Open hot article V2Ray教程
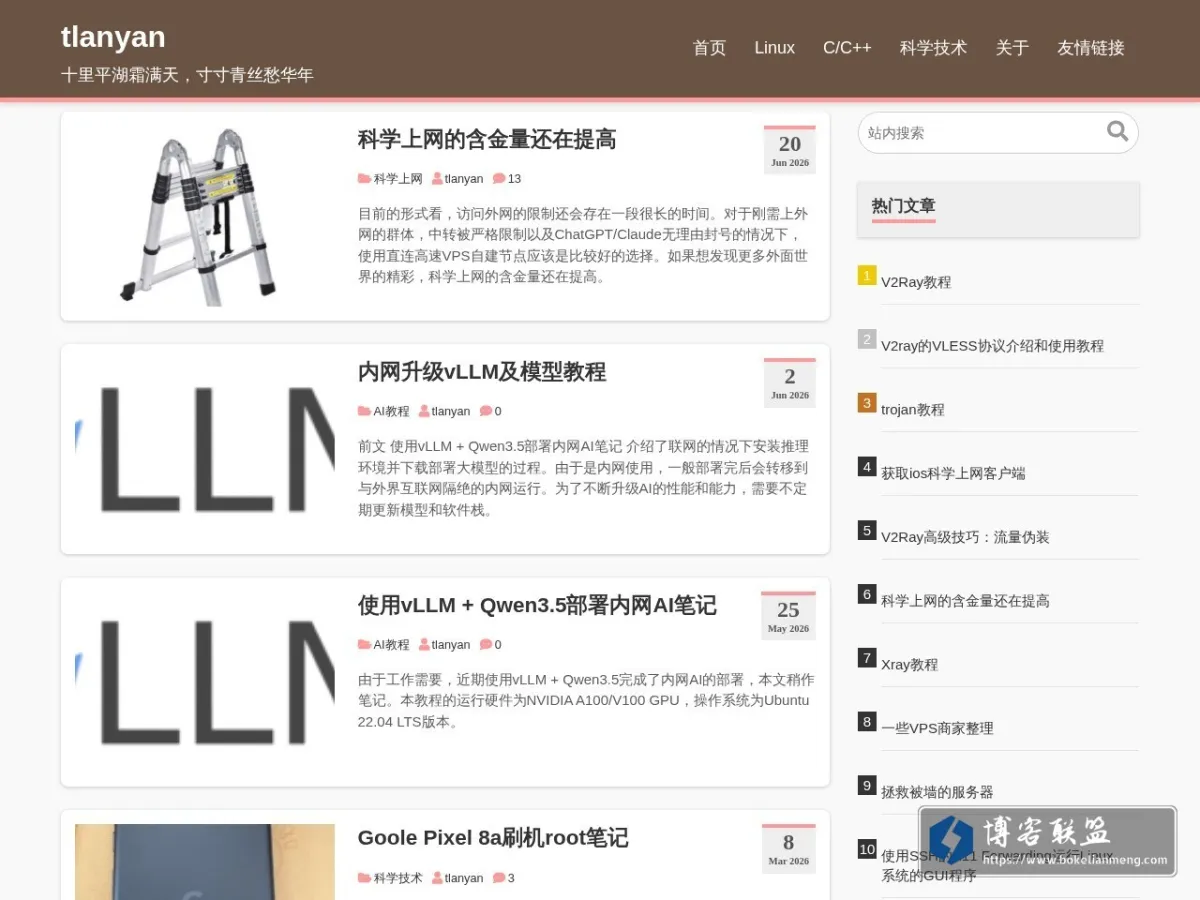 916,282
